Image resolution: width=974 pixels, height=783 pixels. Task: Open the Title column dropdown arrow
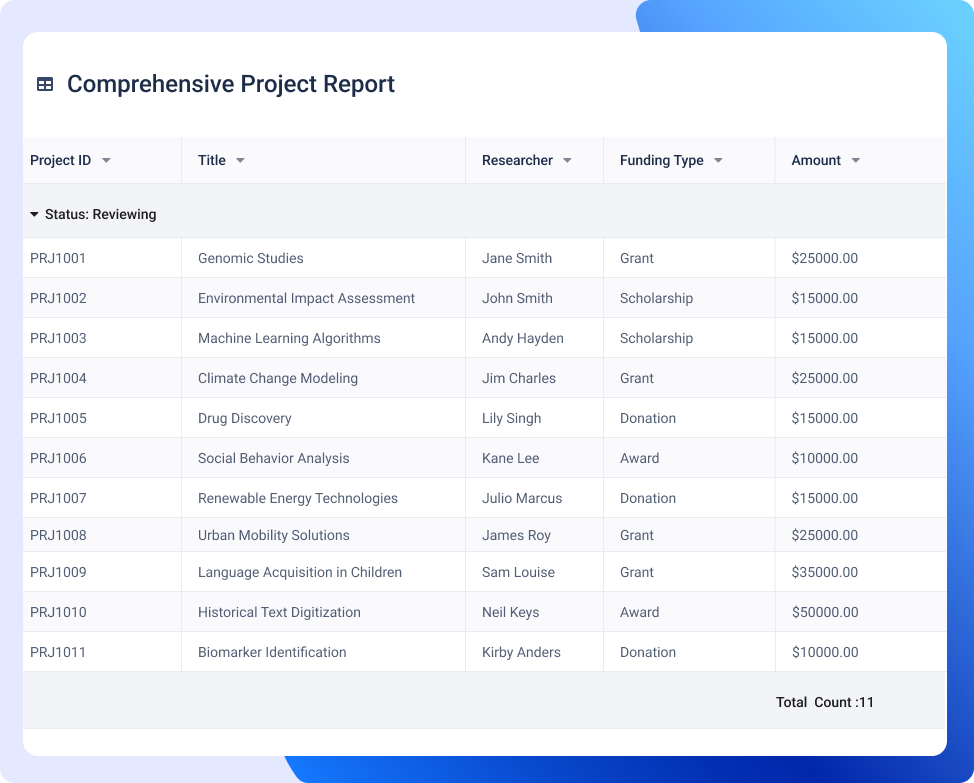coord(240,161)
